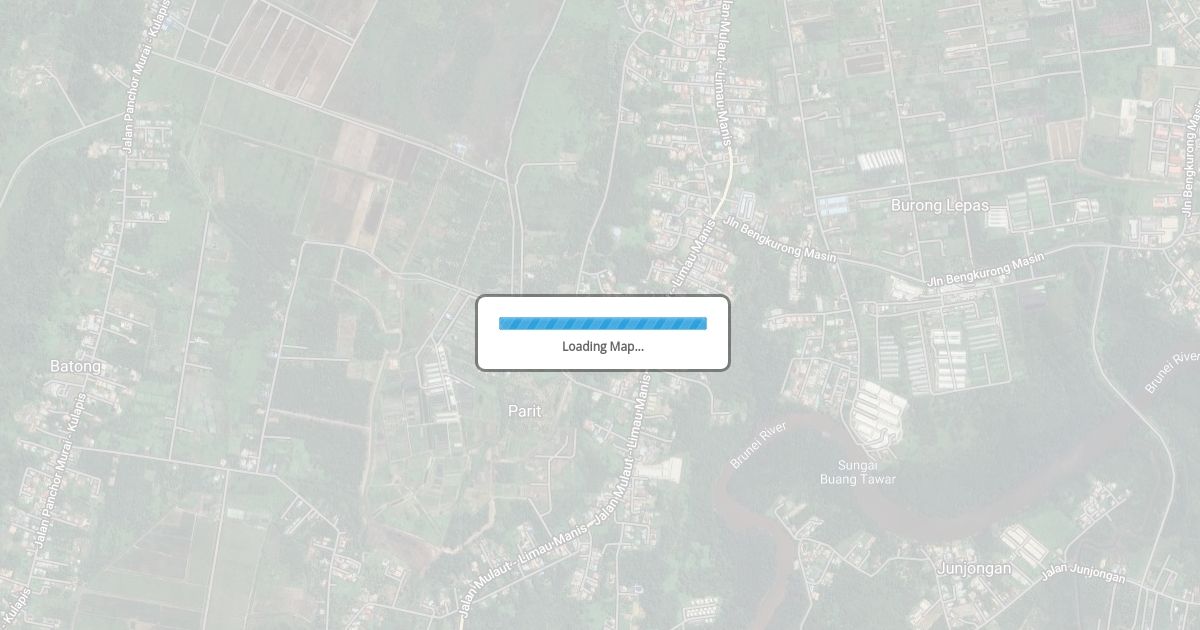The width and height of the screenshot is (1200, 630).
Task: Select the Batong place label
Action: (x=75, y=366)
